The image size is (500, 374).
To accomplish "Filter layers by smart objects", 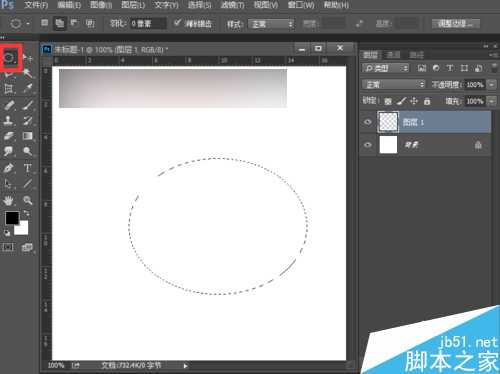I will 478,68.
